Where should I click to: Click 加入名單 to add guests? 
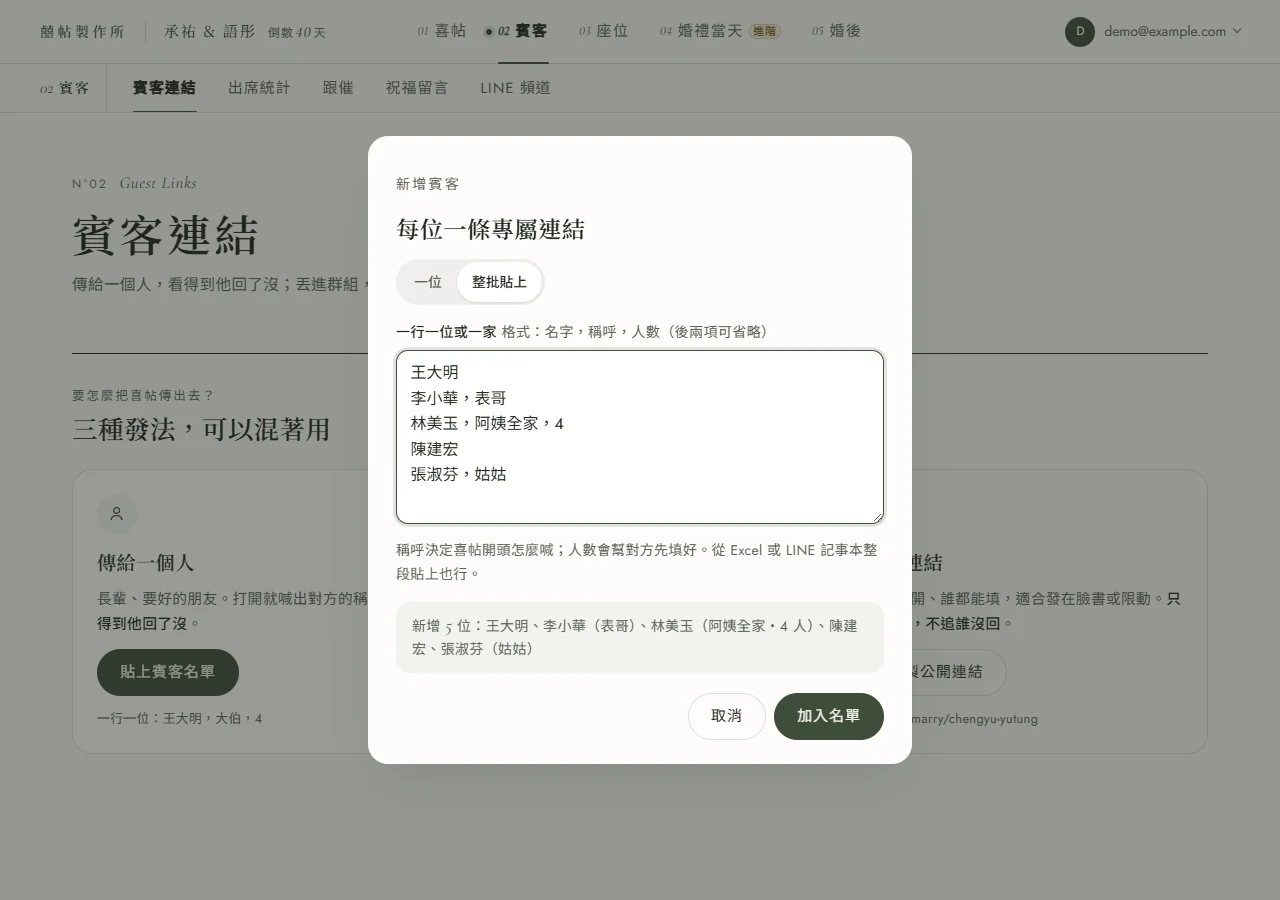click(x=829, y=716)
